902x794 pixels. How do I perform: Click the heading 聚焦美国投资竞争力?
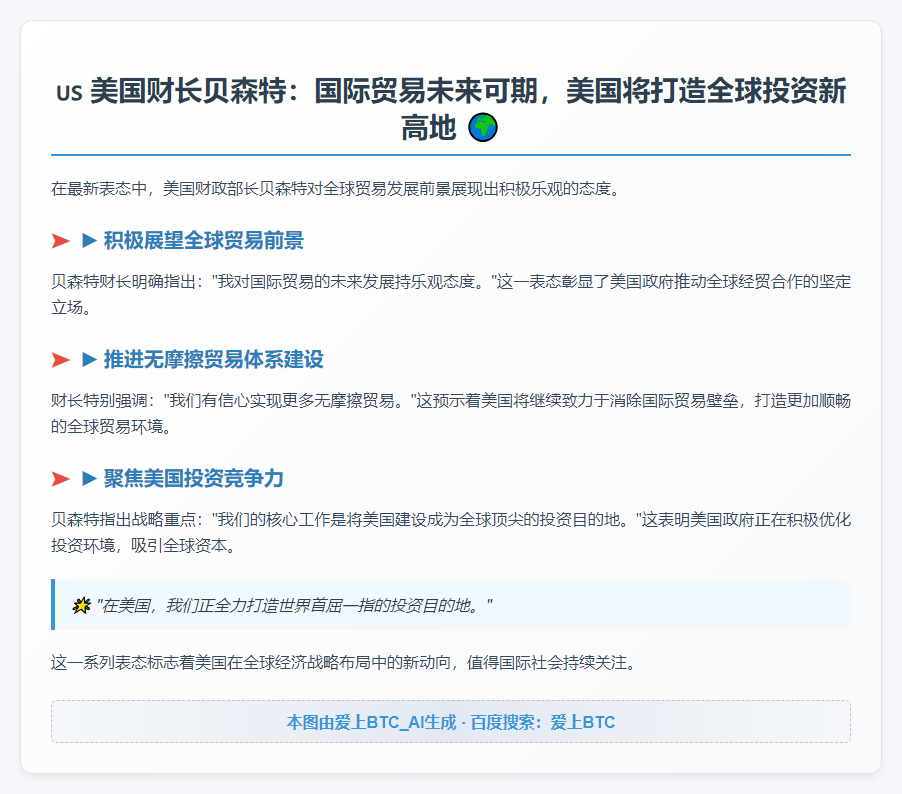pyautogui.click(x=193, y=479)
